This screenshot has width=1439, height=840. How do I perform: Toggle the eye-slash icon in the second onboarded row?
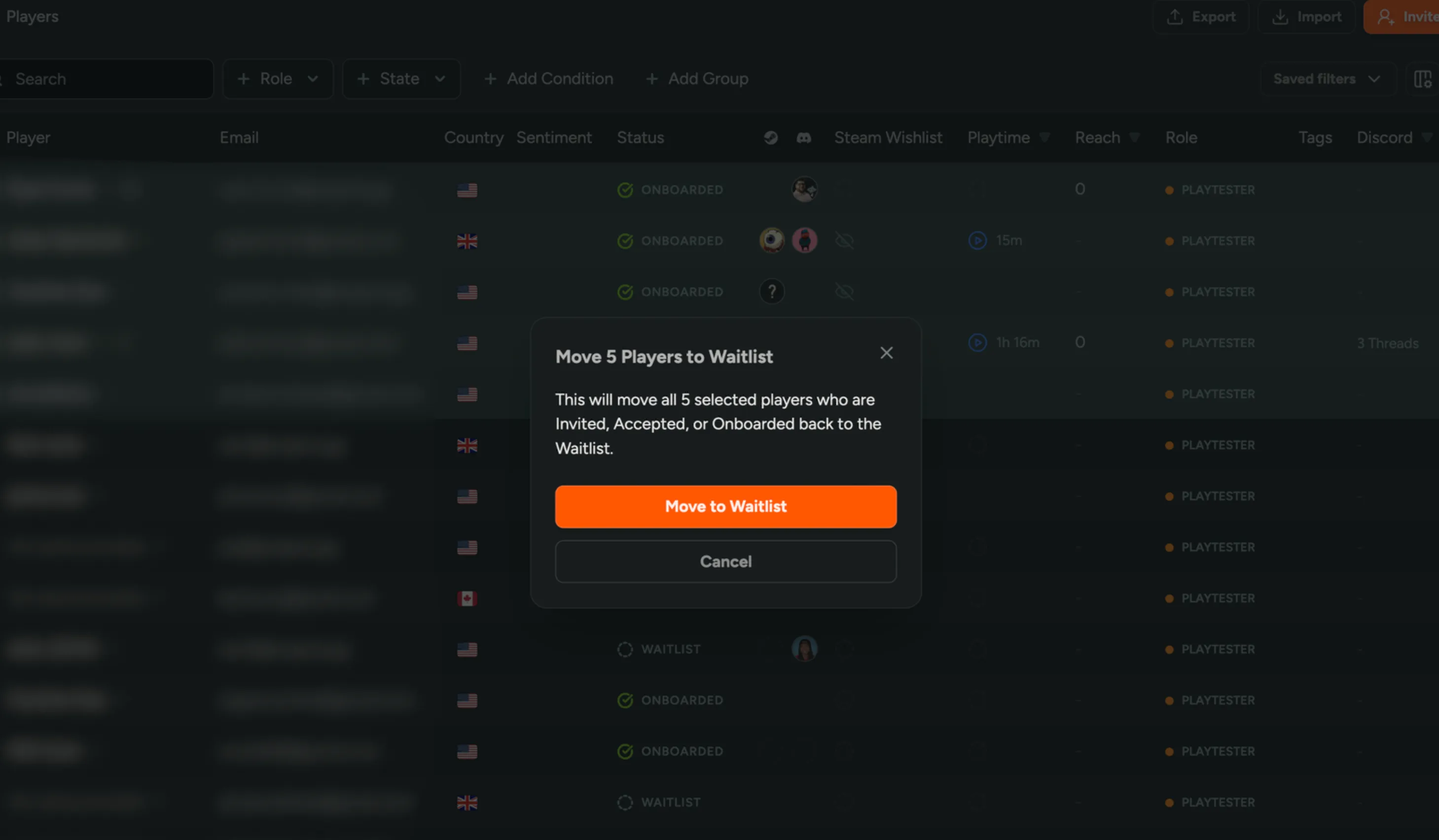click(845, 240)
